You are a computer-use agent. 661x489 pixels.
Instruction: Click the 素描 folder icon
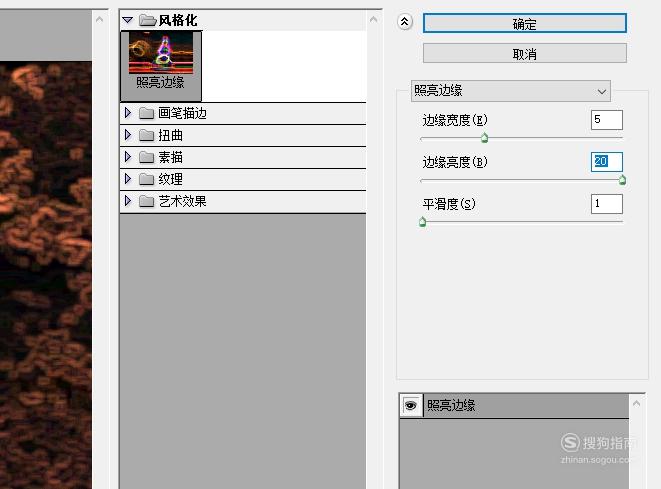pos(146,157)
